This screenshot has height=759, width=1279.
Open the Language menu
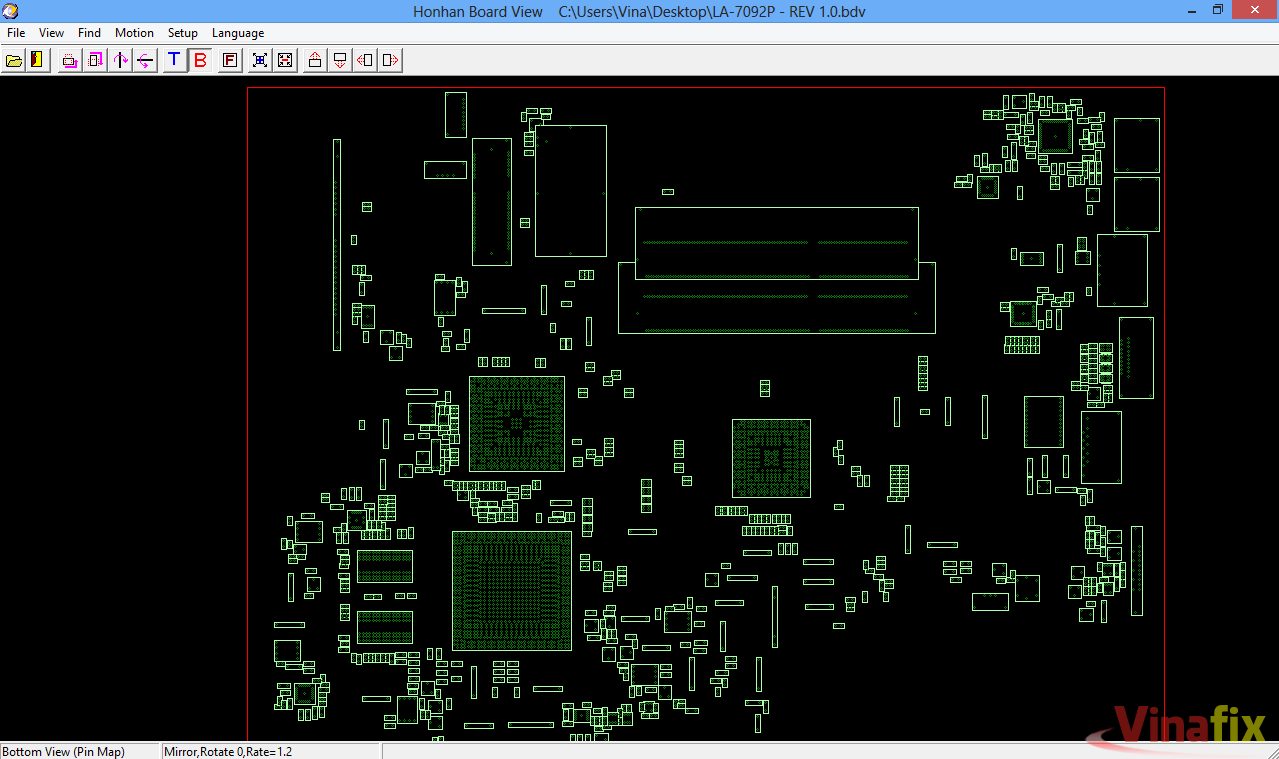coord(238,33)
